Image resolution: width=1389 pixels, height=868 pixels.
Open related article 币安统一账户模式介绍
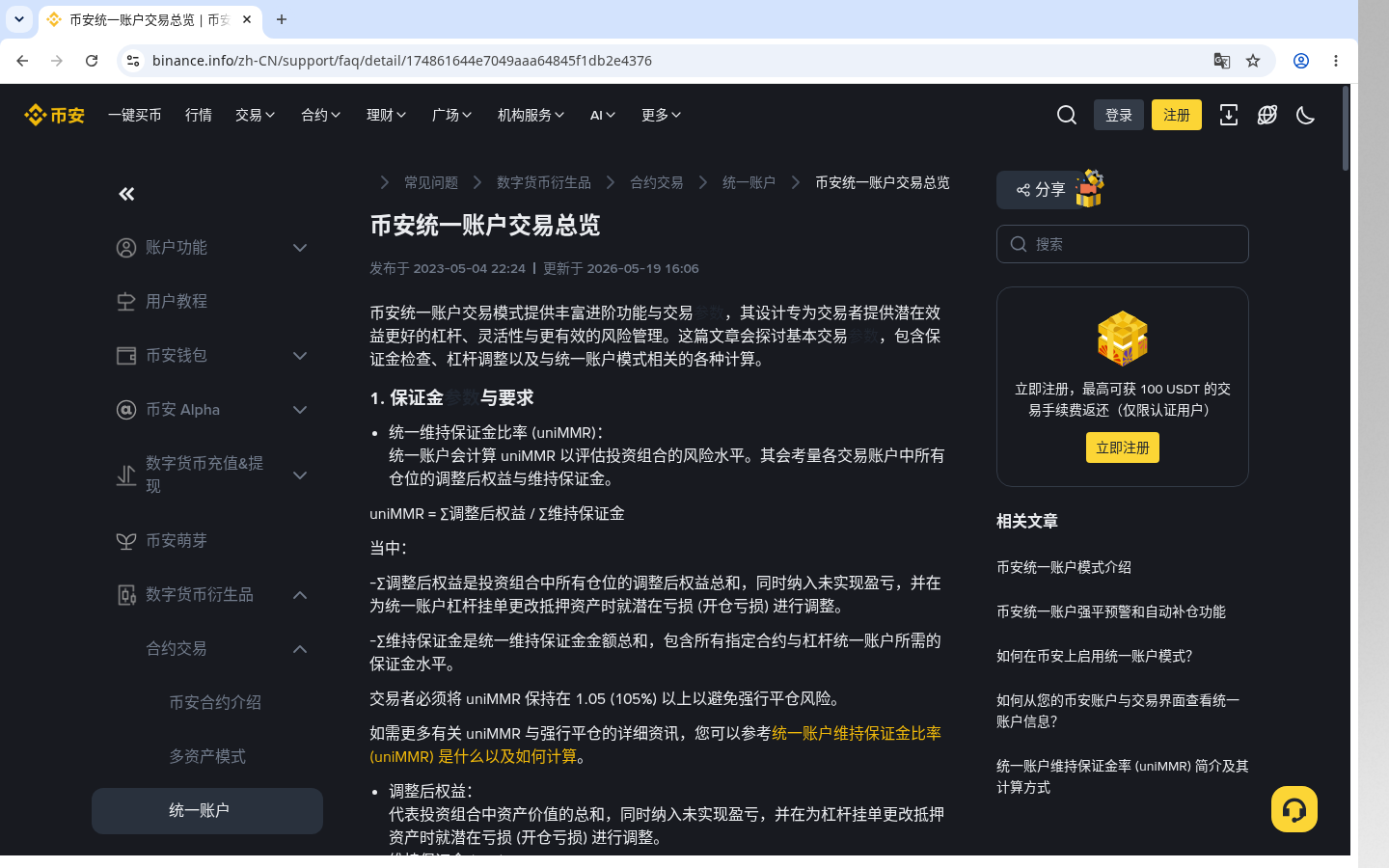point(1064,567)
